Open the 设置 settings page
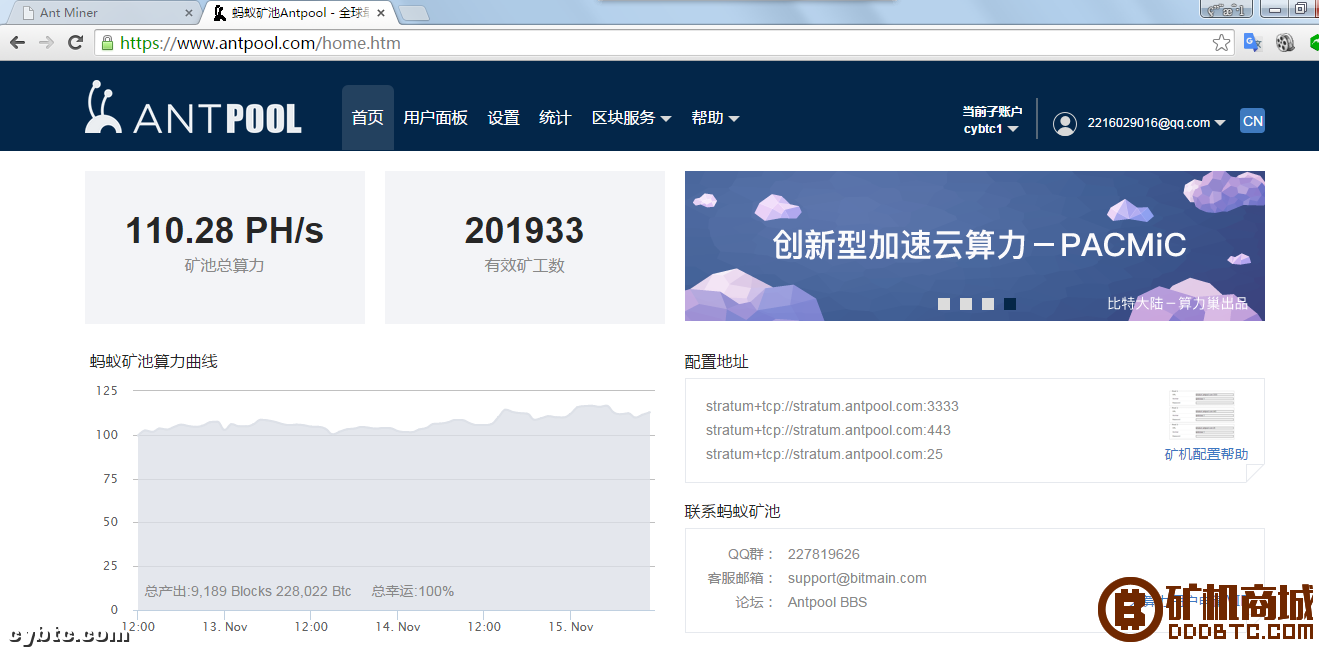Screen dimensions: 1319x650 tap(504, 118)
